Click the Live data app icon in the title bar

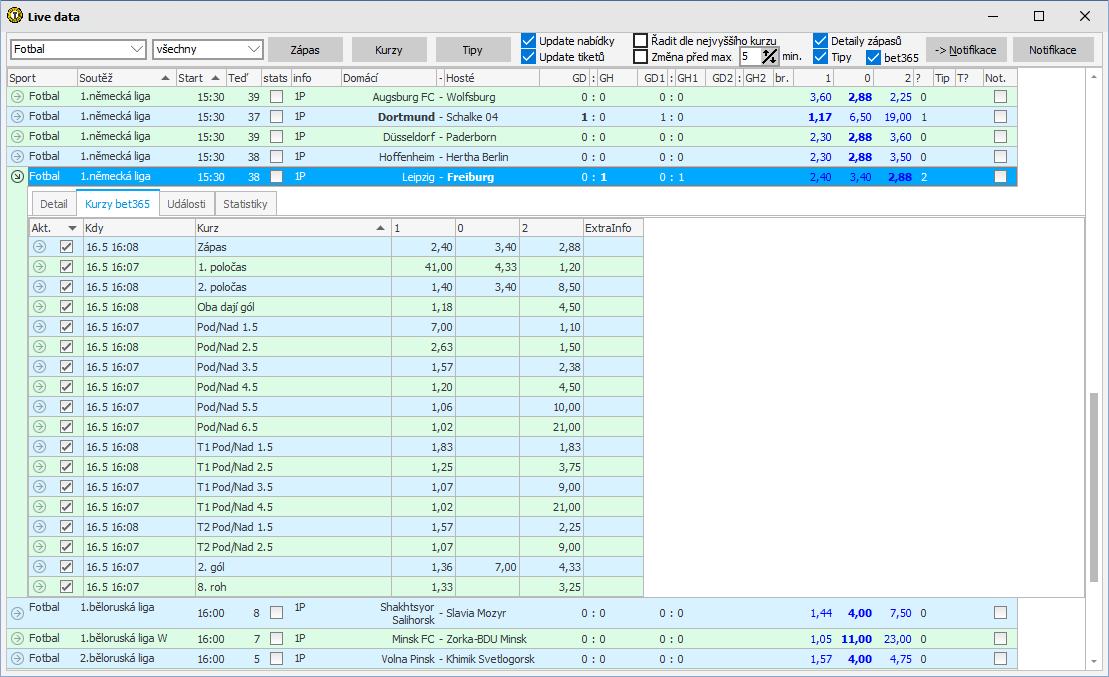(x=15, y=16)
